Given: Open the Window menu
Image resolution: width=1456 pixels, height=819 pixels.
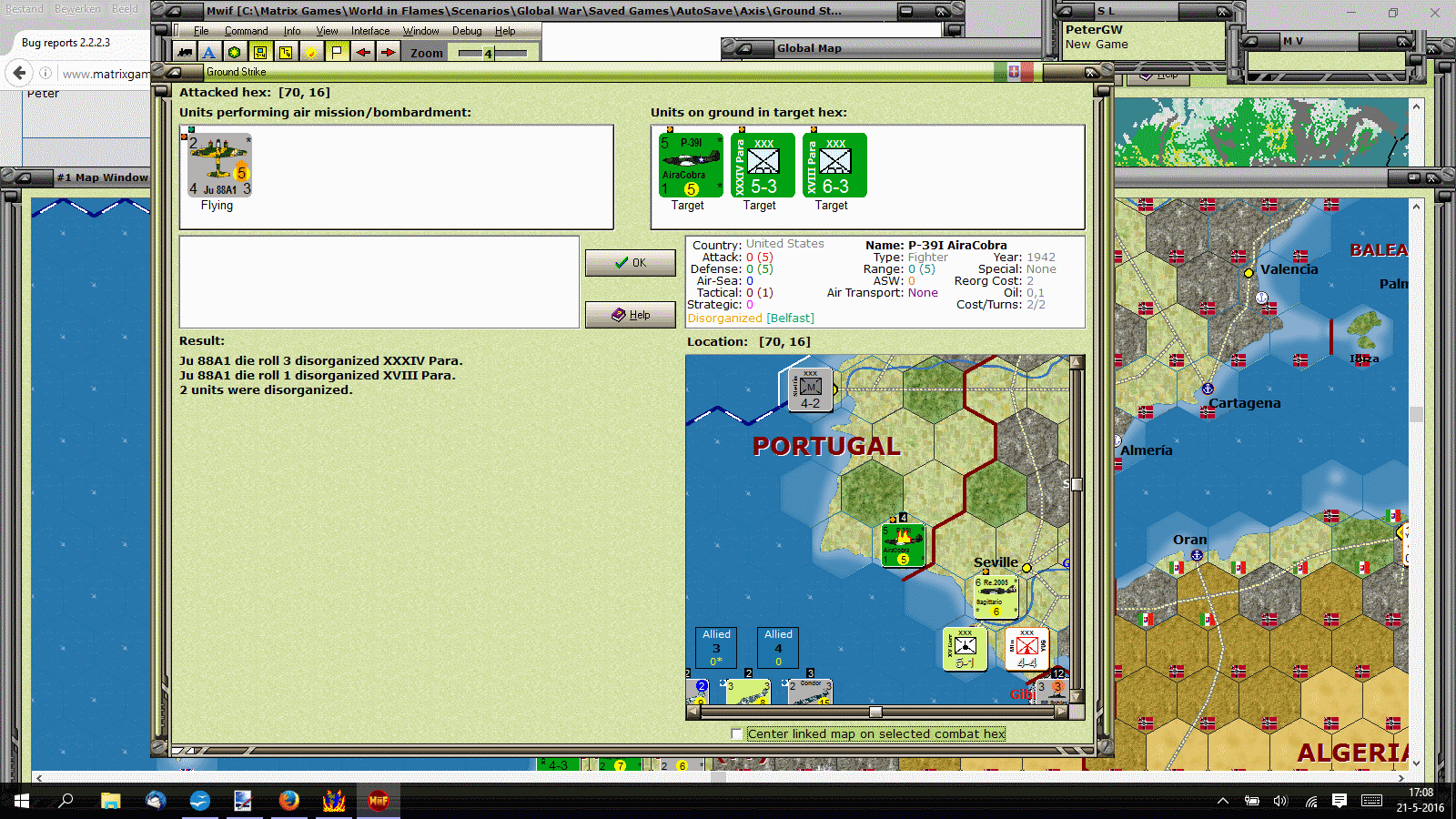Looking at the screenshot, I should (x=420, y=31).
